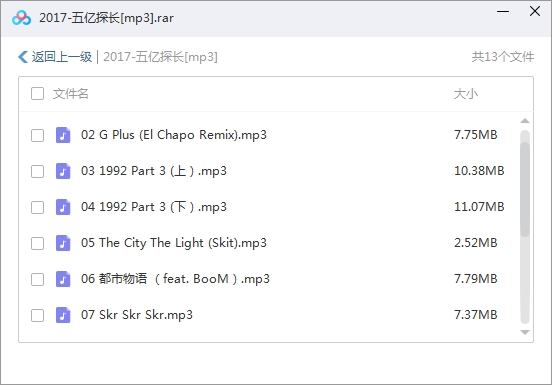
Task: Sort by the 文件名 column header
Action: coord(70,94)
